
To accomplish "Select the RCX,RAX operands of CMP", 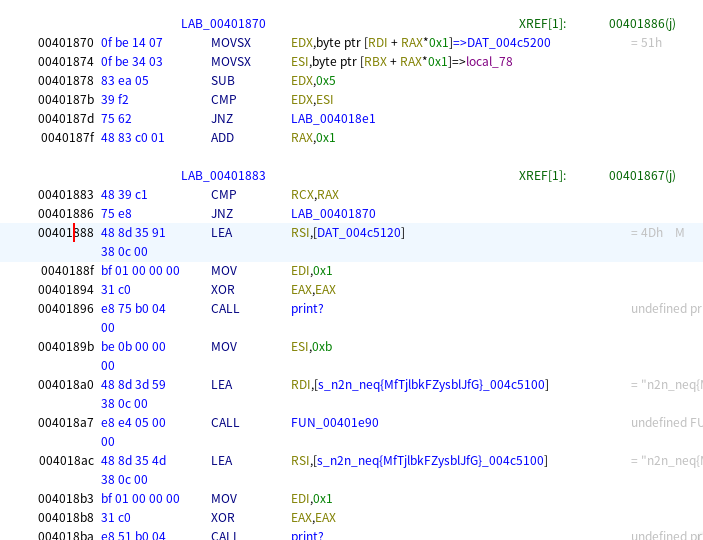I will (314, 195).
